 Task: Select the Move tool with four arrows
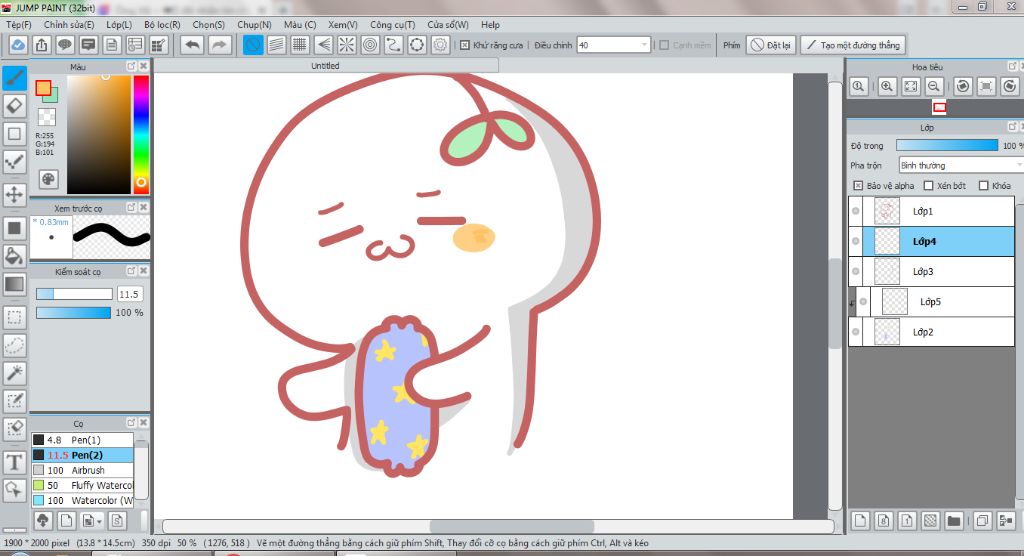(14, 195)
